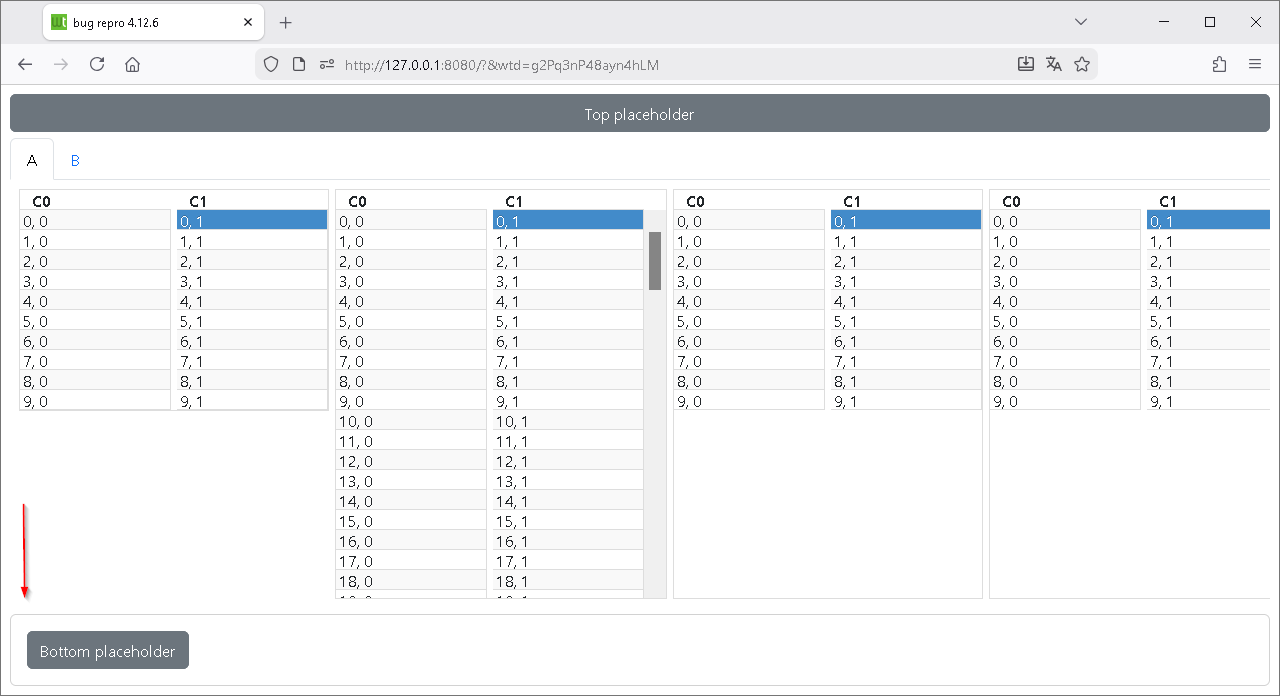Viewport: 1280px width, 696px height.
Task: Open the extensions puzzle icon
Action: [x=1219, y=64]
